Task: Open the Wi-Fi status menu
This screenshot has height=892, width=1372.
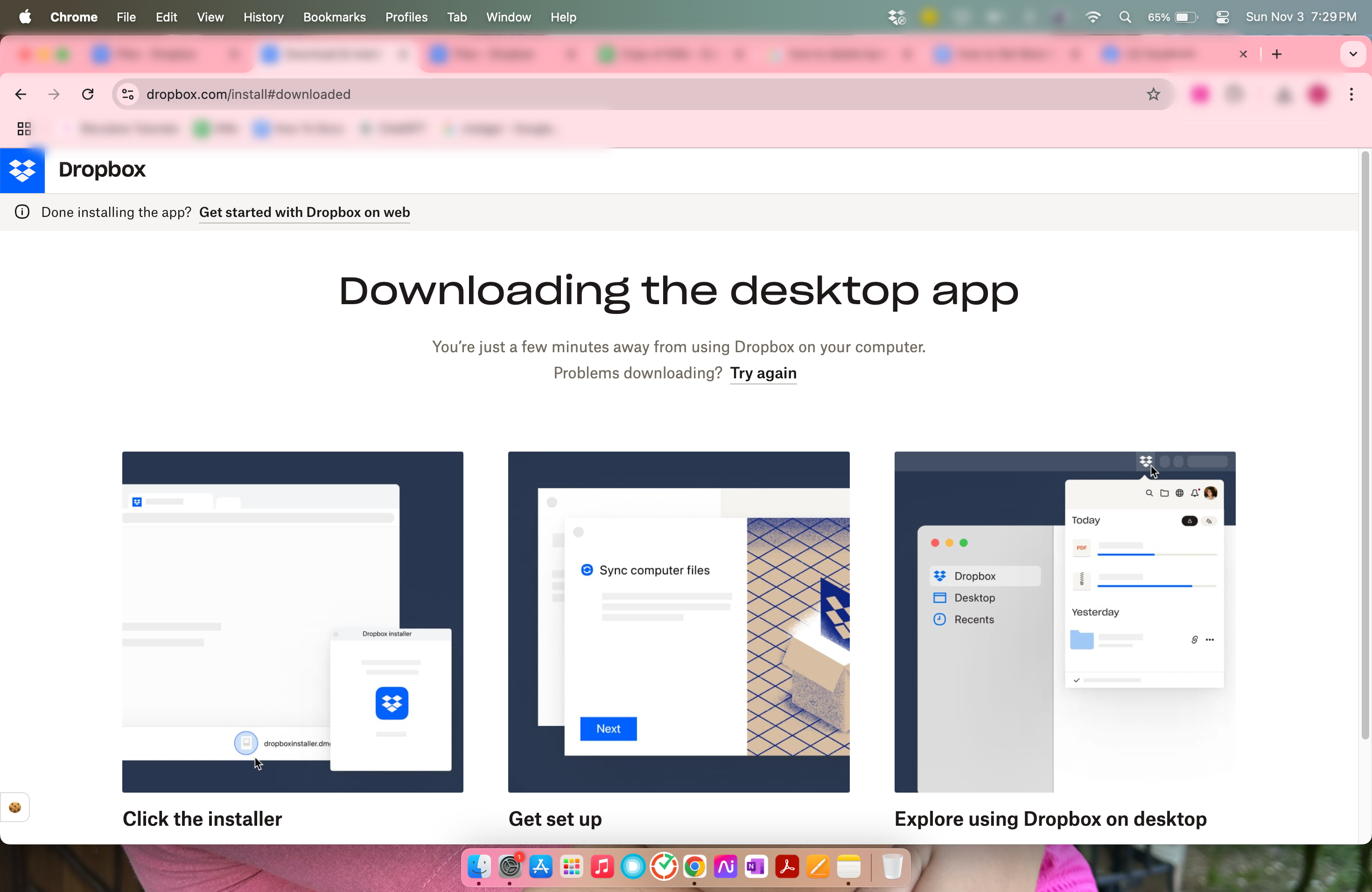Action: tap(1092, 17)
